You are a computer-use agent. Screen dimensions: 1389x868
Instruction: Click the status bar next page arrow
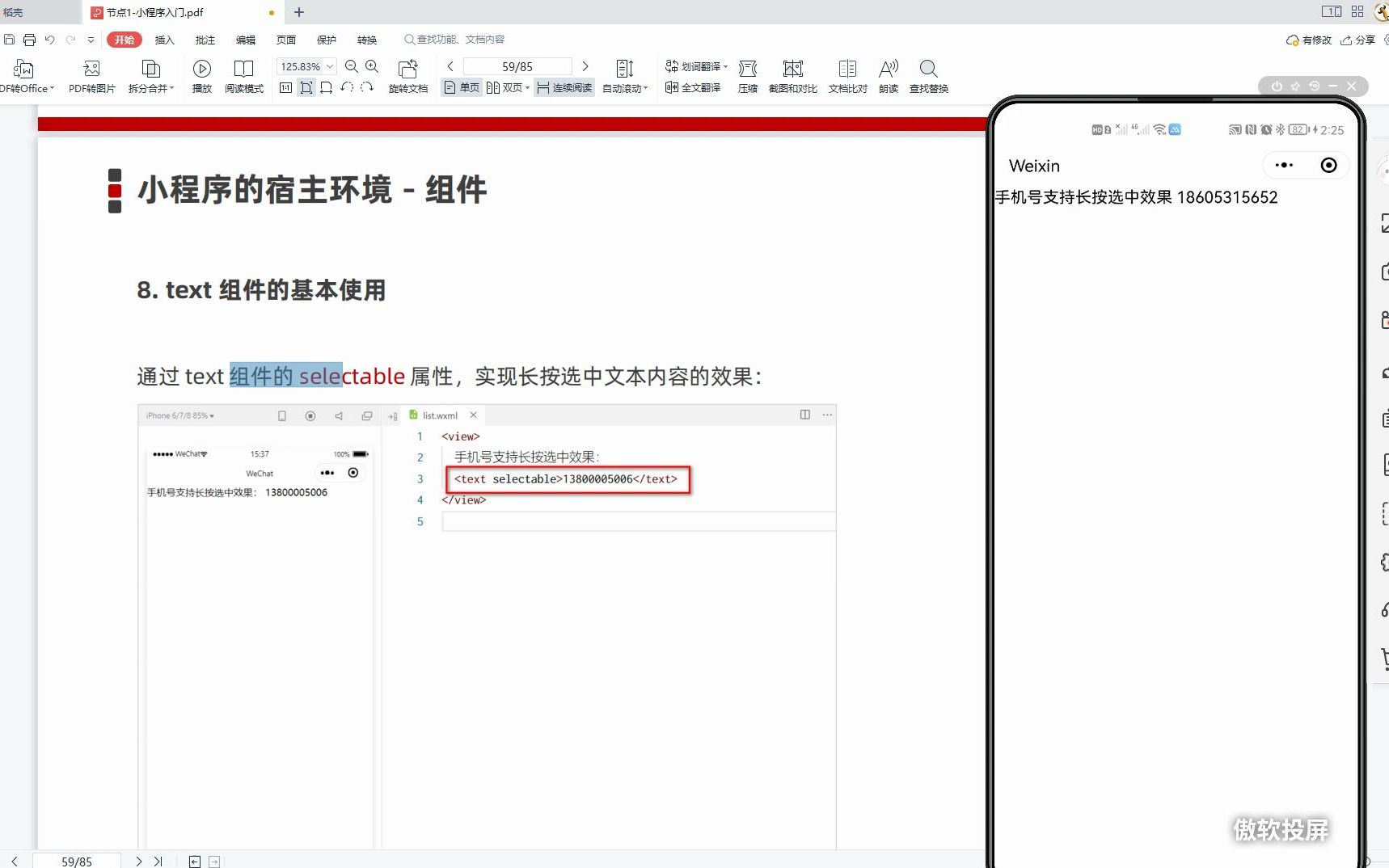(x=138, y=862)
